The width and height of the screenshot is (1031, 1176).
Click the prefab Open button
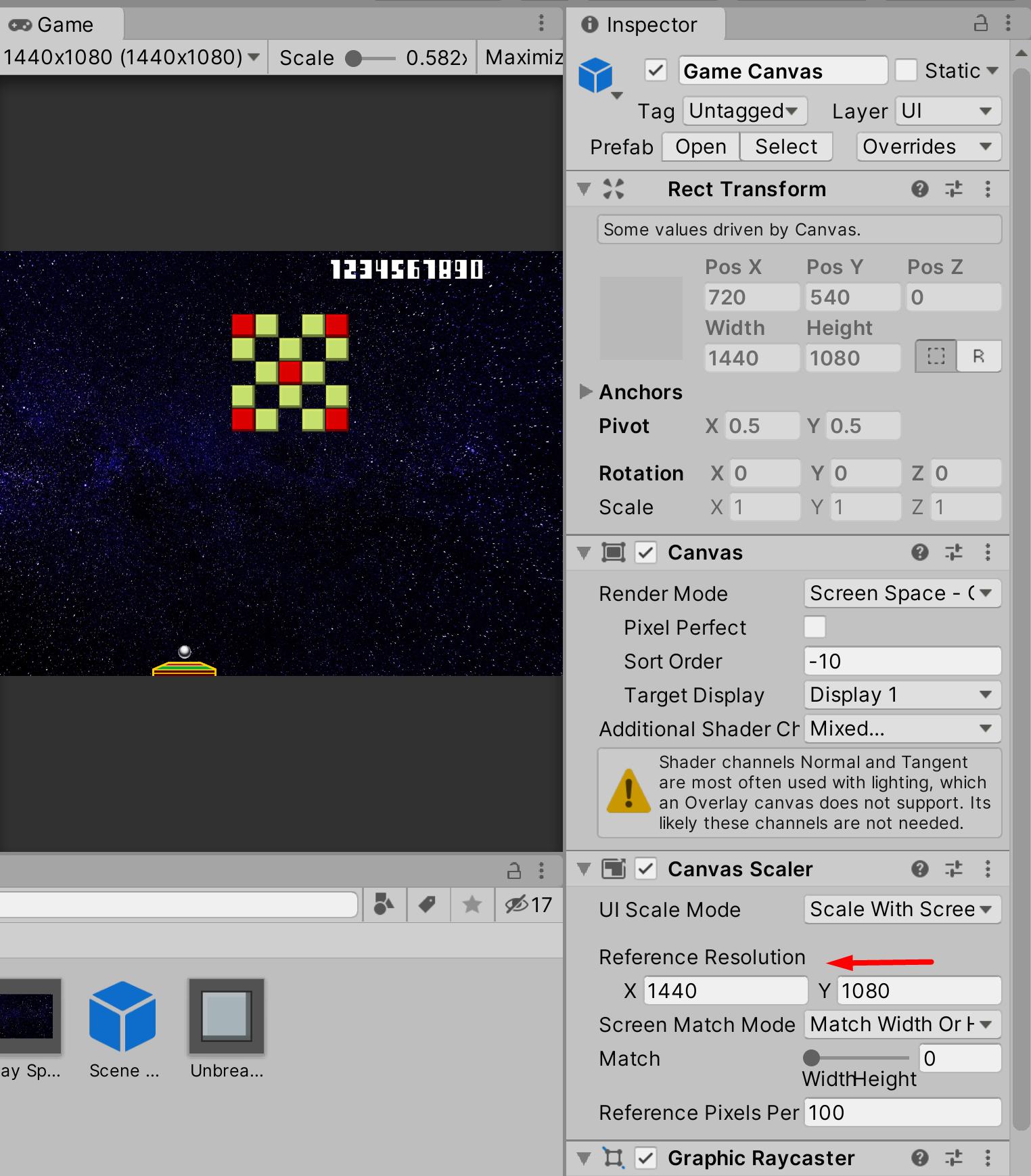click(x=701, y=146)
